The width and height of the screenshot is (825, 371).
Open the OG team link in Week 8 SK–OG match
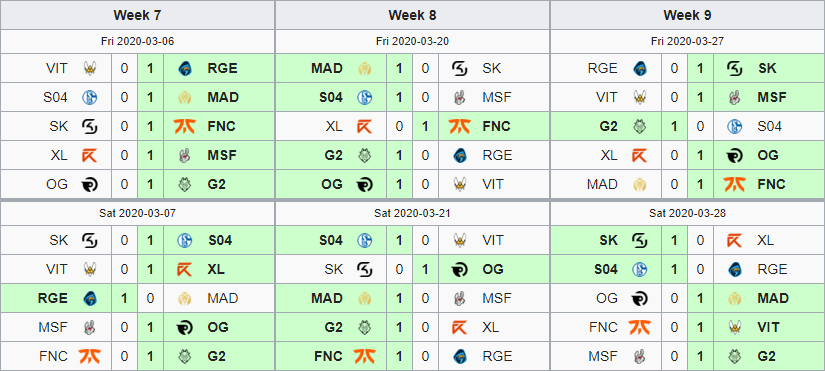[x=492, y=269]
